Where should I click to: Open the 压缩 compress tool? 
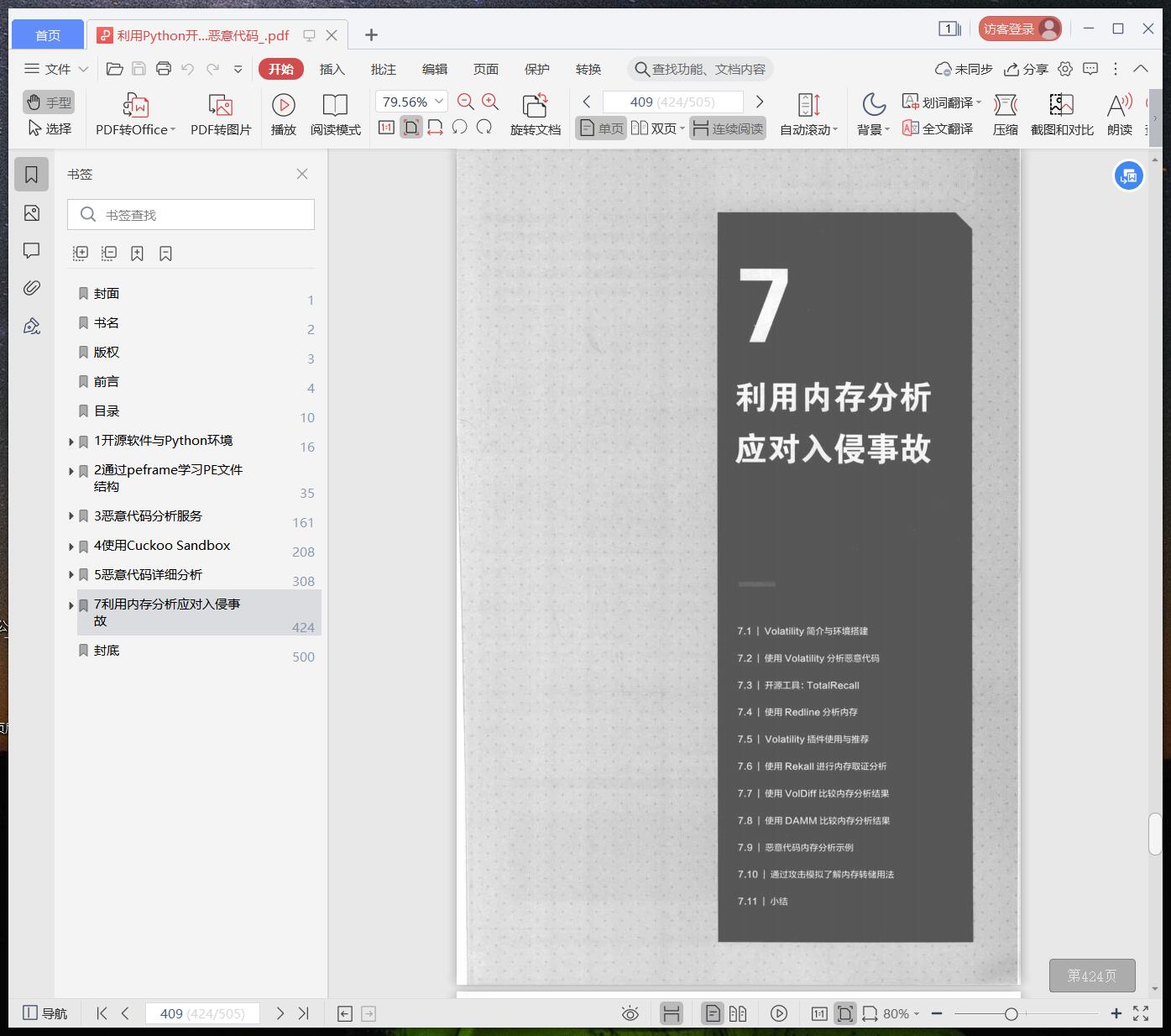(x=1005, y=114)
